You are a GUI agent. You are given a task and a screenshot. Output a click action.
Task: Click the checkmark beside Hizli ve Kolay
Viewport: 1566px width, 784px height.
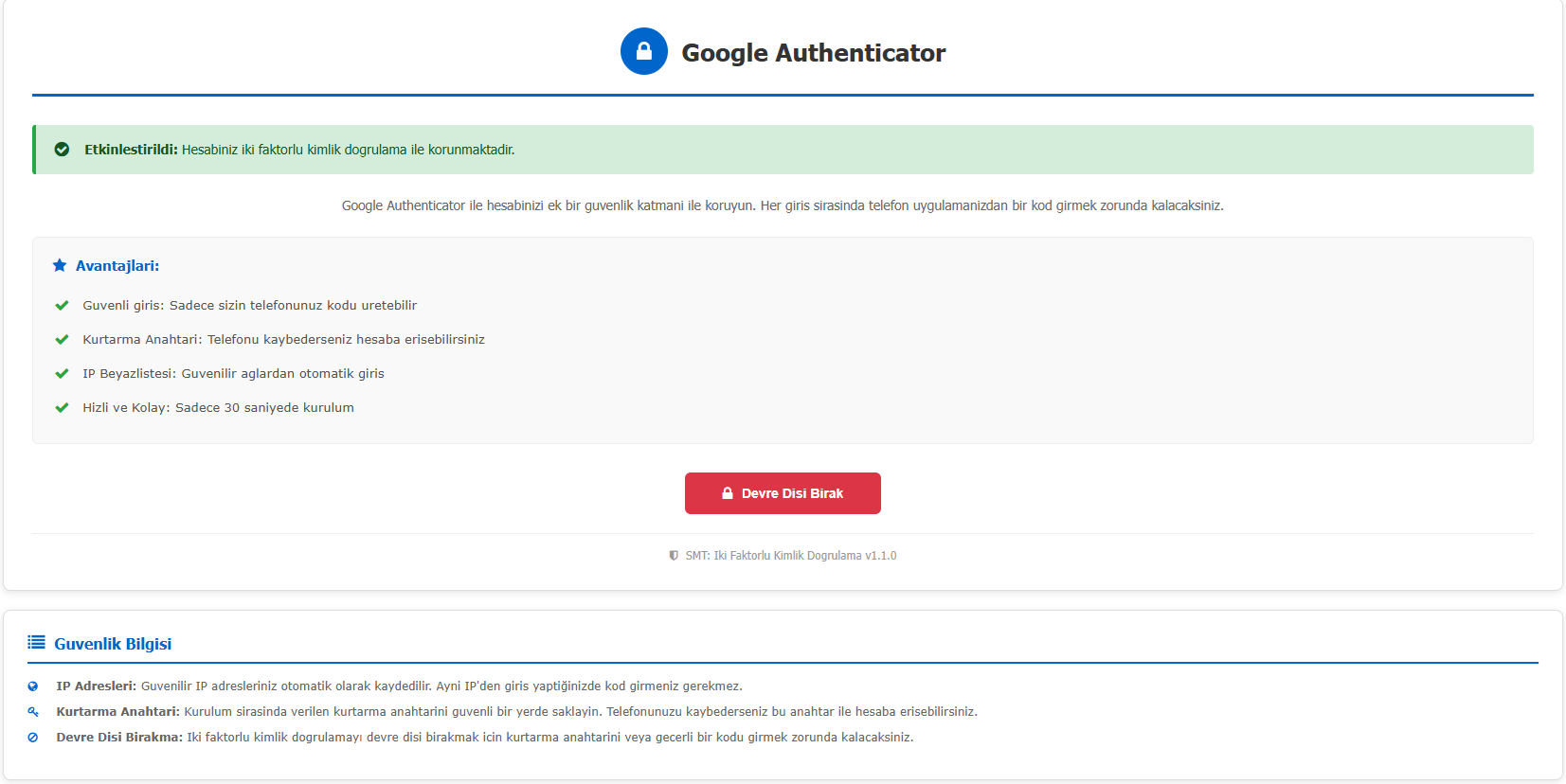click(62, 408)
